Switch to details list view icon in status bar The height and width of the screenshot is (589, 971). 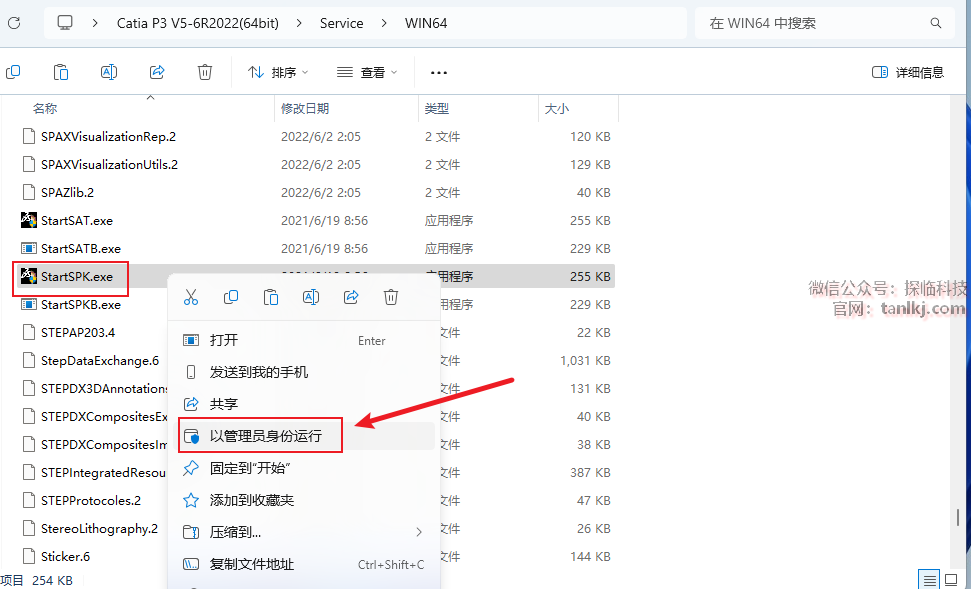click(930, 580)
